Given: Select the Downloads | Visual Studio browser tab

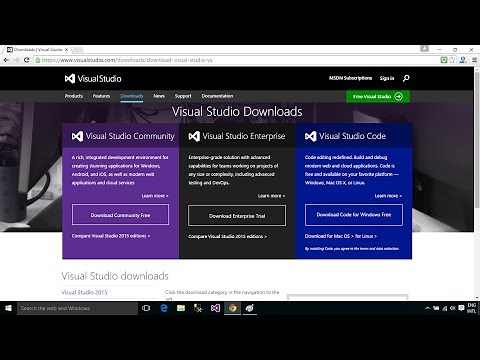Looking at the screenshot, I should point(37,49).
